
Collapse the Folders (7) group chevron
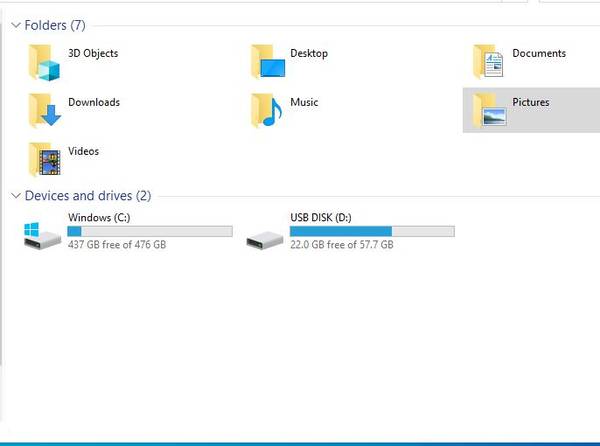point(16,26)
